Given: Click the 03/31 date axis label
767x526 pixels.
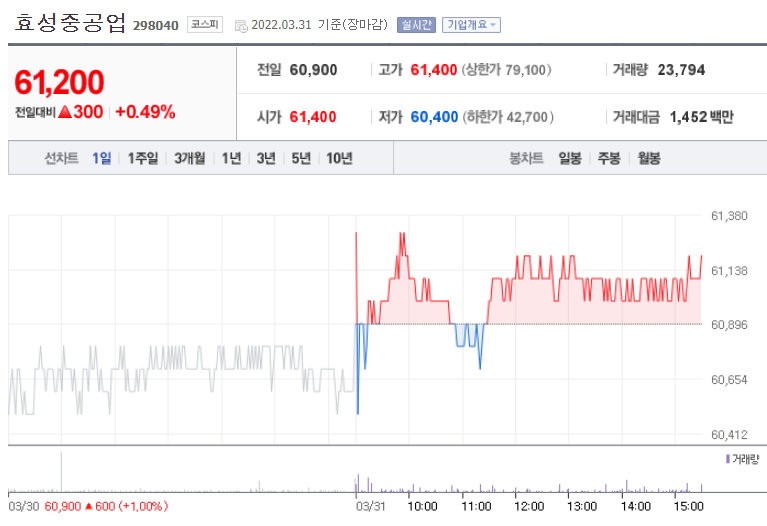Looking at the screenshot, I should [x=370, y=506].
